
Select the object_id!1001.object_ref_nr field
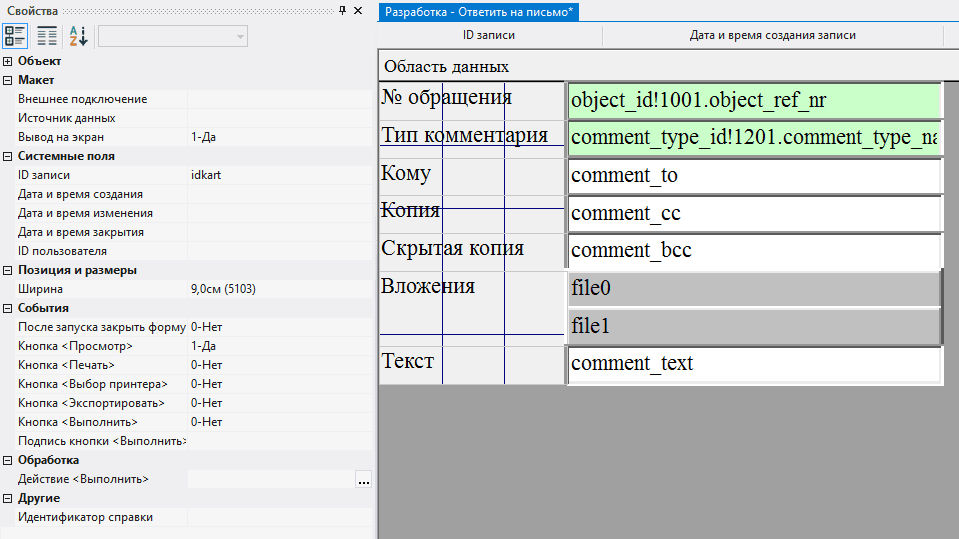pyautogui.click(x=754, y=100)
